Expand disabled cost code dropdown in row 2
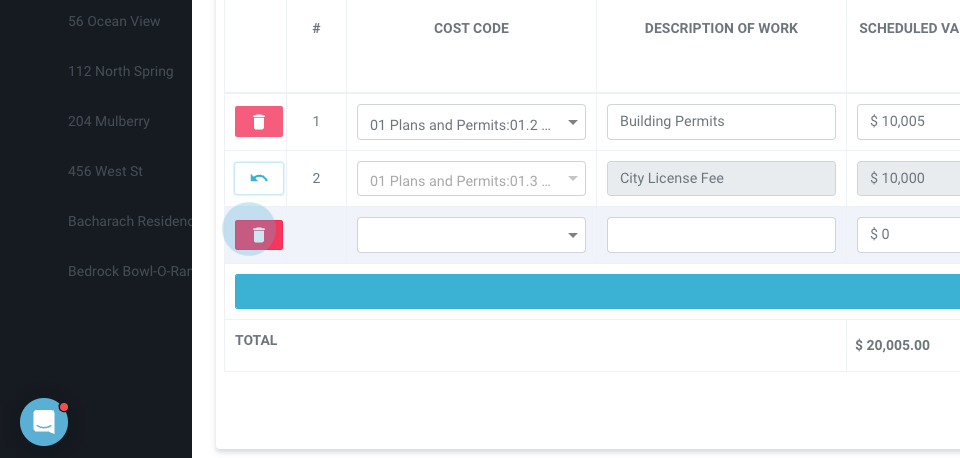 pyautogui.click(x=471, y=179)
